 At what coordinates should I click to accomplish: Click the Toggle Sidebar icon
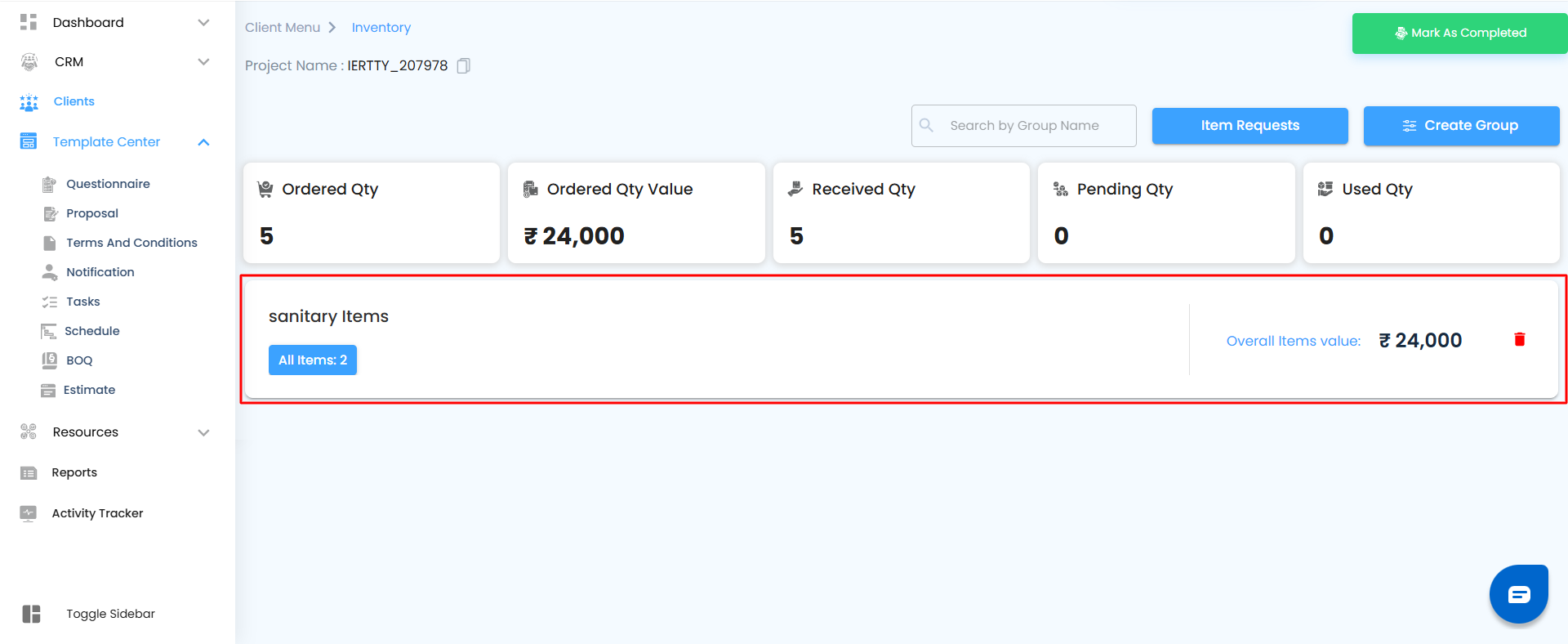(31, 614)
